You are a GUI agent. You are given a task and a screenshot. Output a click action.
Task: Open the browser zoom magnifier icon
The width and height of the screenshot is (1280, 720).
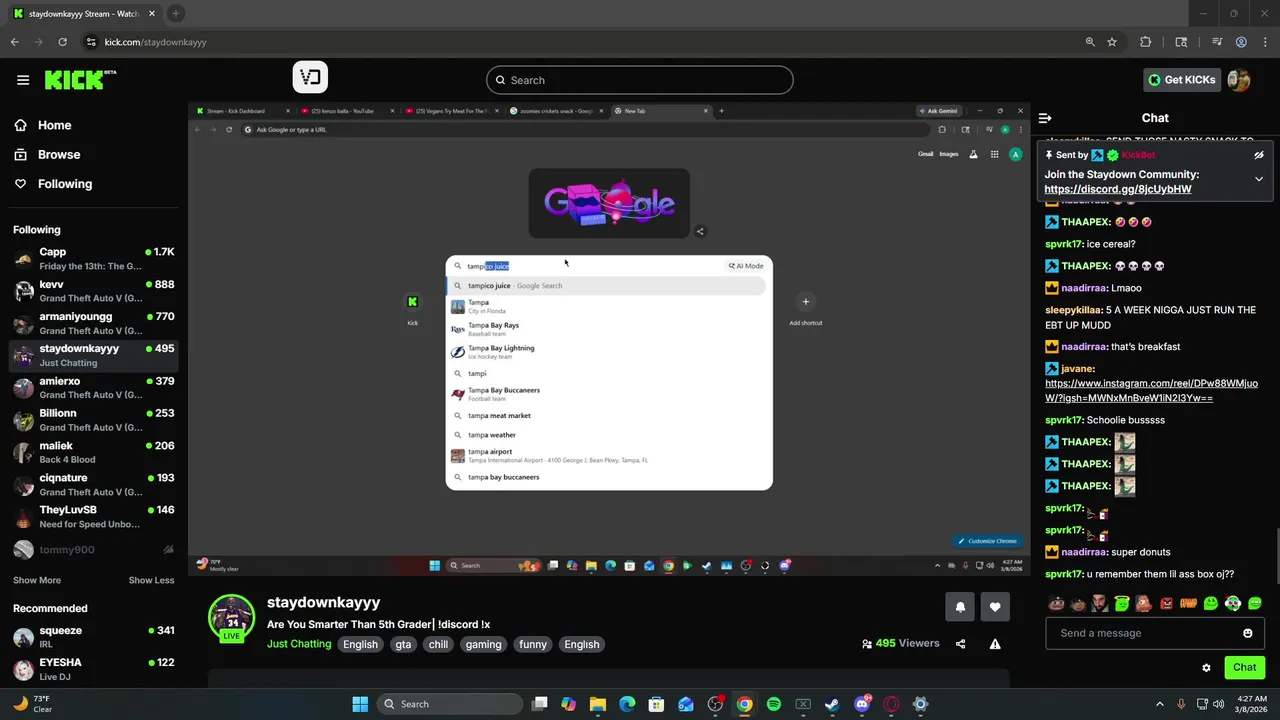tap(1090, 42)
